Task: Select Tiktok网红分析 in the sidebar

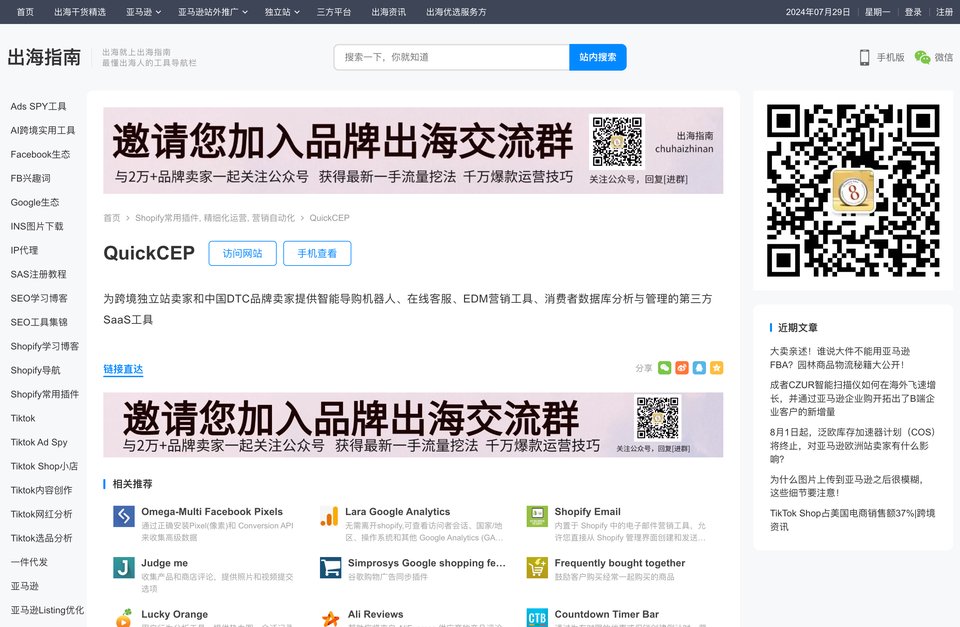Action: (x=41, y=514)
